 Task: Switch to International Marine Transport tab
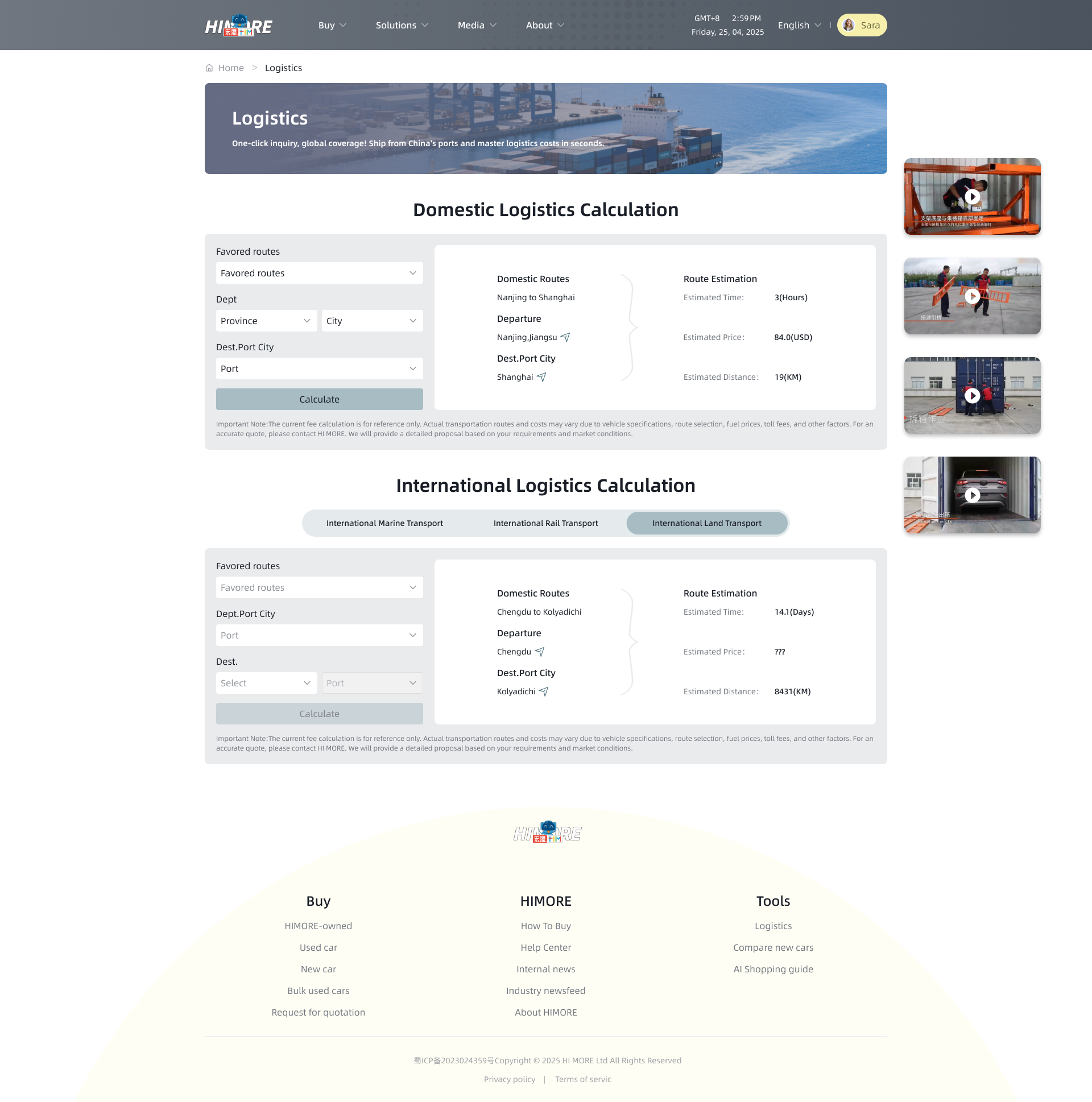[x=384, y=523]
